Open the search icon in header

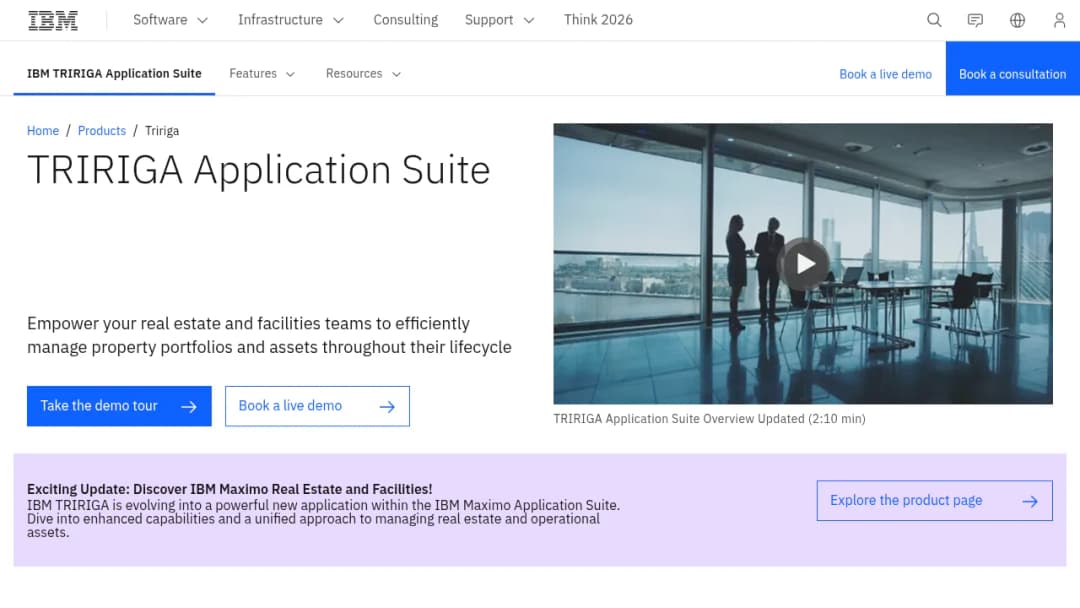[934, 20]
